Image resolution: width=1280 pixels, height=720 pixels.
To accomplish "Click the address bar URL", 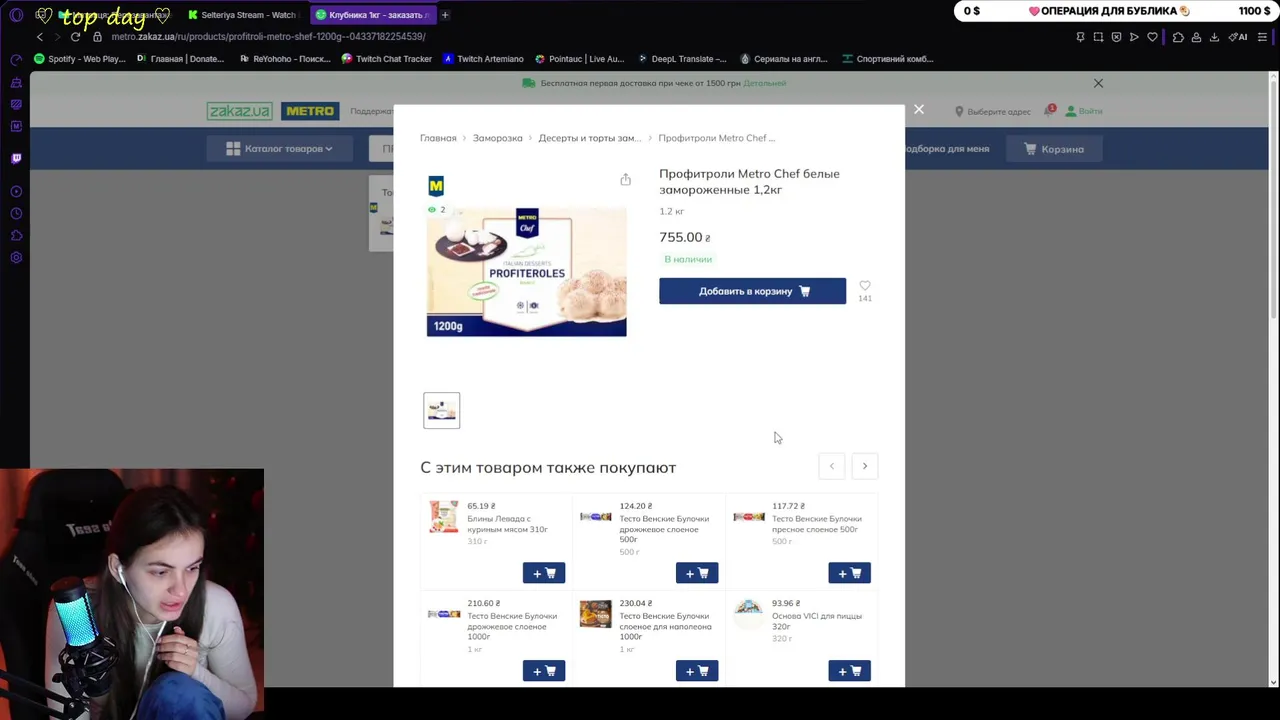I will pos(268,37).
